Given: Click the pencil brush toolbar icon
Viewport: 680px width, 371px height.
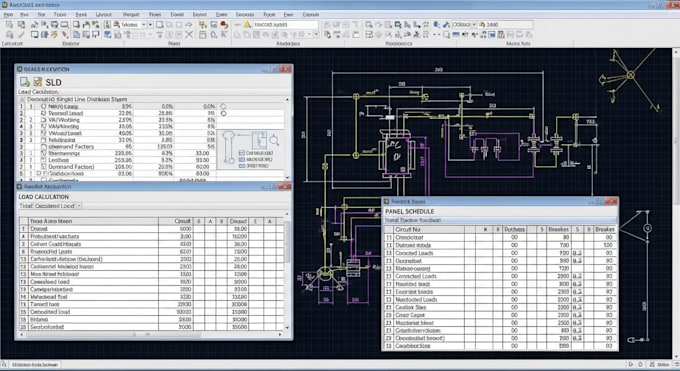Looking at the screenshot, I should pos(65,34).
